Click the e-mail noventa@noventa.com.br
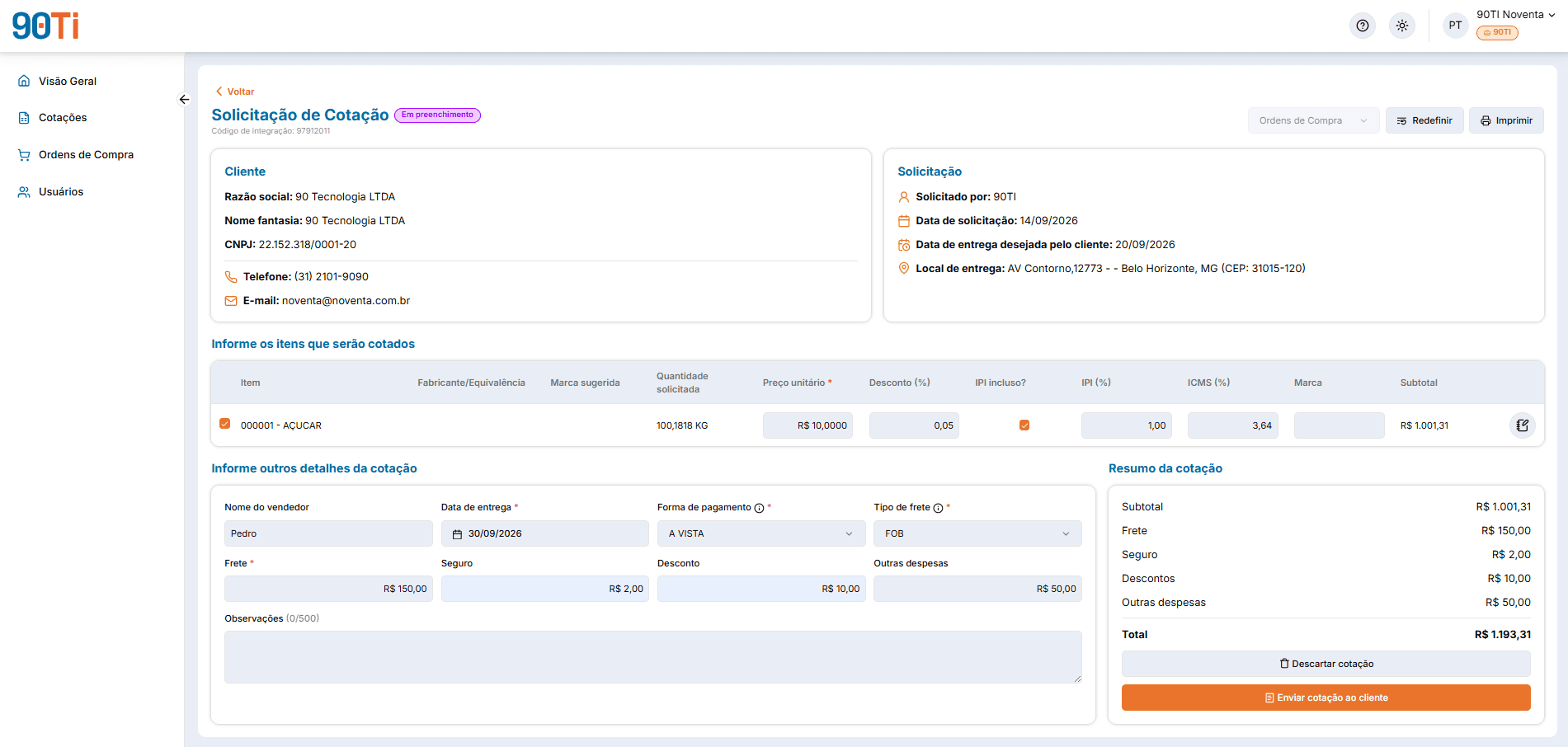This screenshot has height=747, width=1568. point(346,301)
